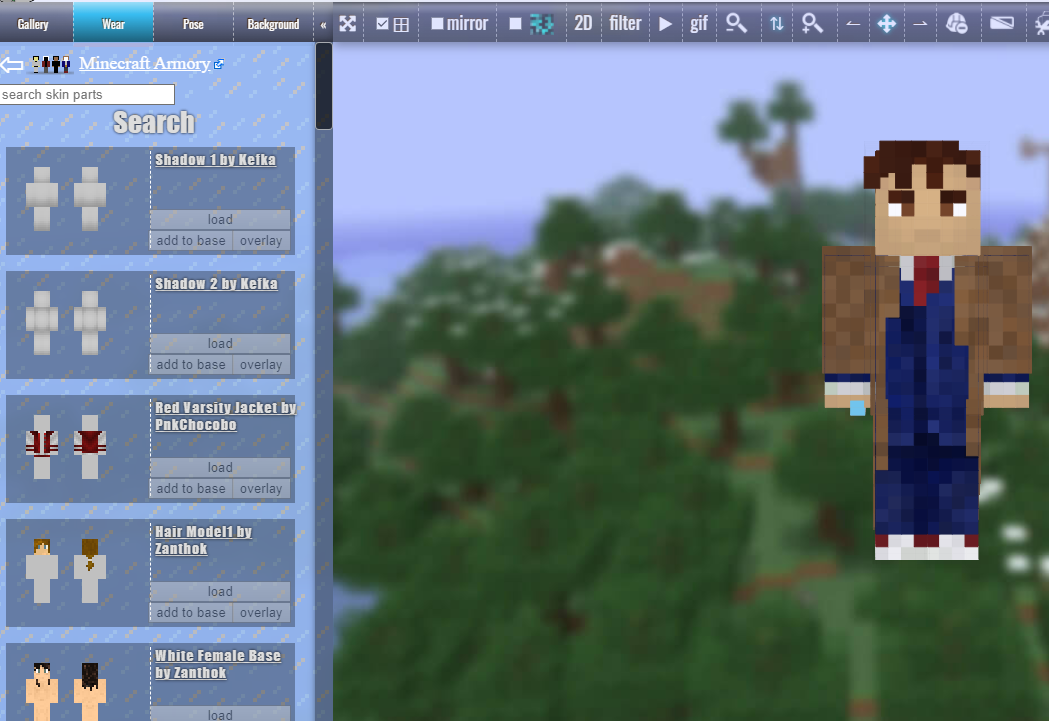
Task: Click the back arrow icon
Action: 11,64
